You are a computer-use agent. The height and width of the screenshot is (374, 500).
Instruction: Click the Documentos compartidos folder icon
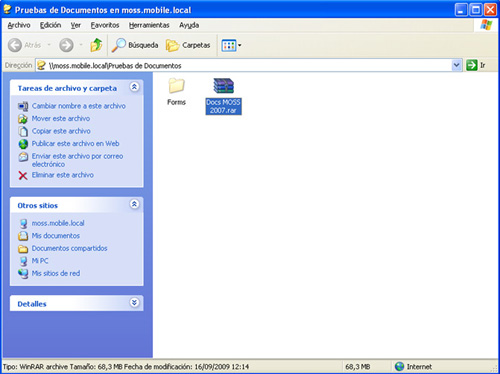[23, 249]
